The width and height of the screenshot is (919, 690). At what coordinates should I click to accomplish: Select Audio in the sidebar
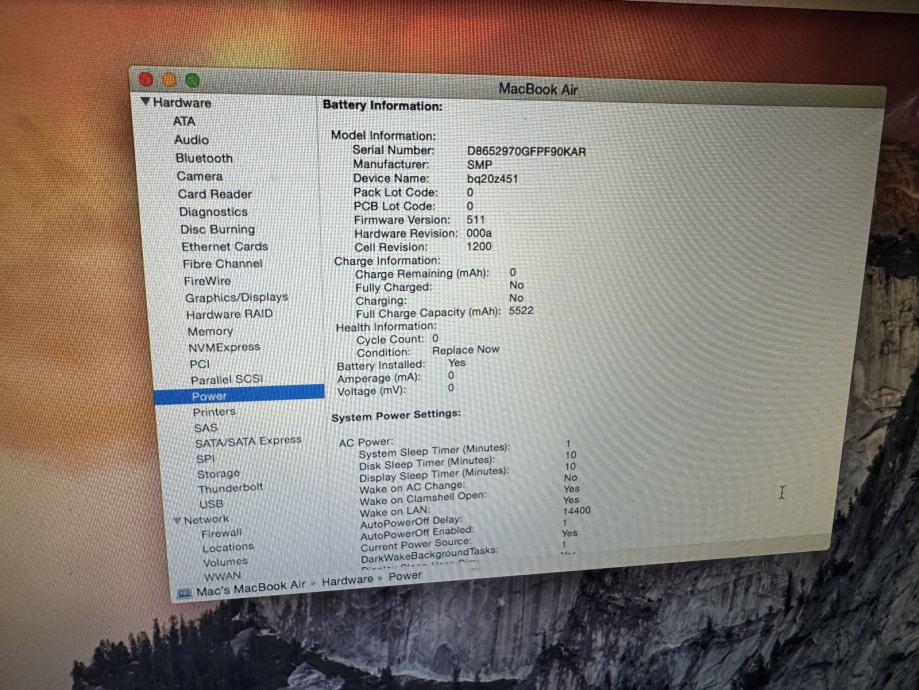pos(192,140)
